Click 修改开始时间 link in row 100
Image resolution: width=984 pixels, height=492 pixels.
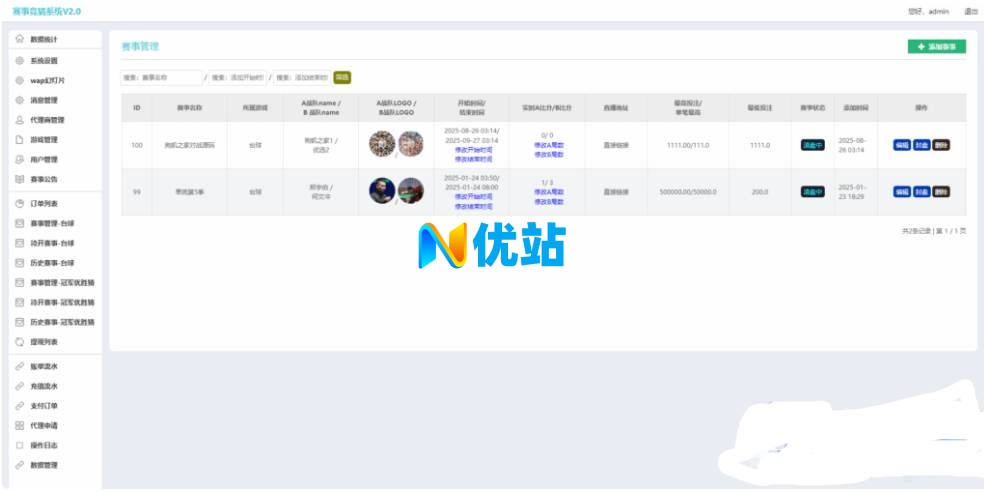[472, 151]
